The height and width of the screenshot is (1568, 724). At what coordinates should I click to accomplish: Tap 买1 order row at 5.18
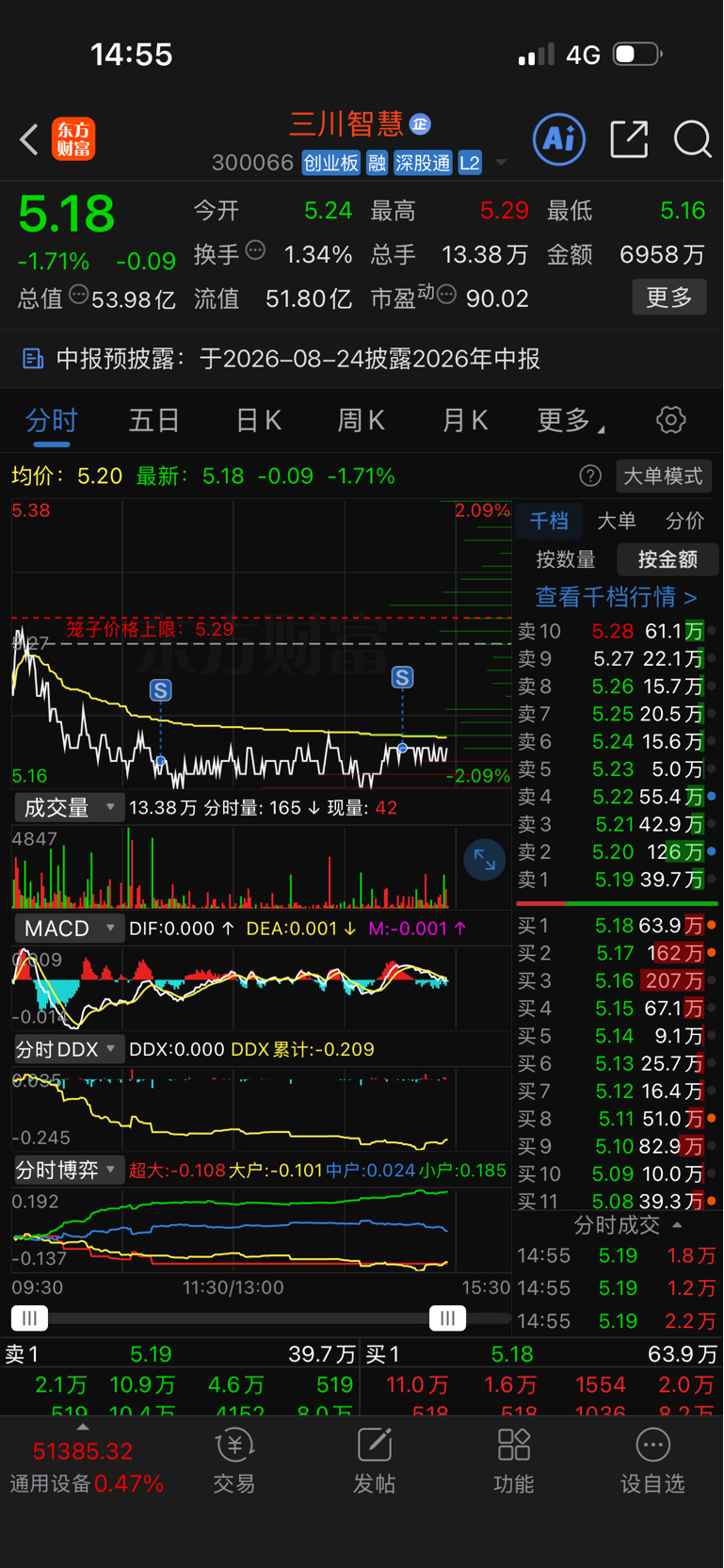tap(617, 926)
